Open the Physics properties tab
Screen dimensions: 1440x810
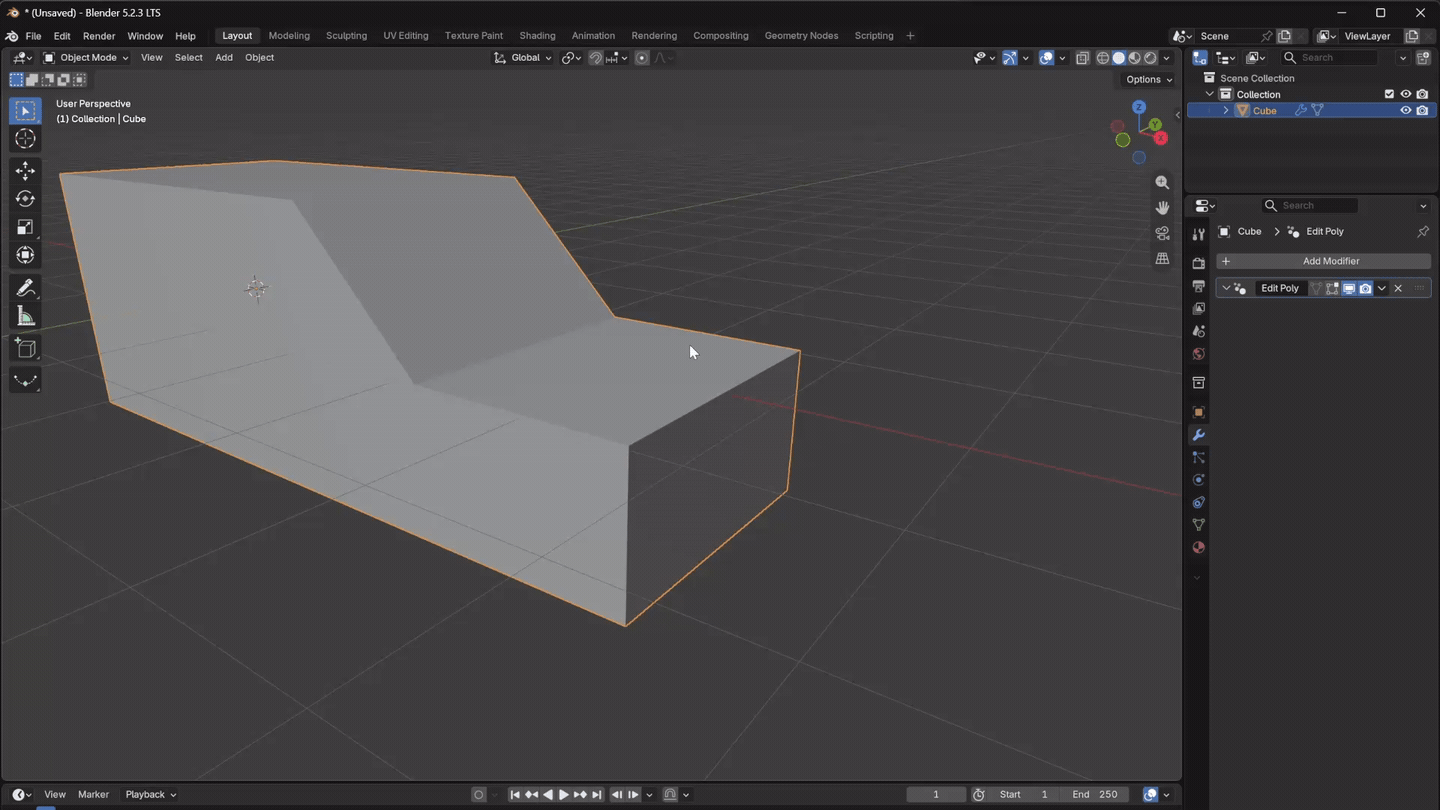coord(1198,480)
